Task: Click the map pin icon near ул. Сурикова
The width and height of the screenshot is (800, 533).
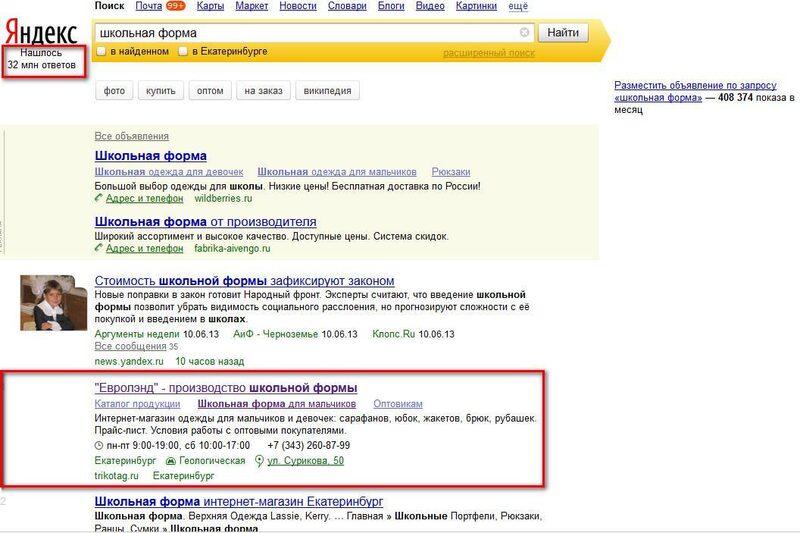Action: click(x=259, y=461)
